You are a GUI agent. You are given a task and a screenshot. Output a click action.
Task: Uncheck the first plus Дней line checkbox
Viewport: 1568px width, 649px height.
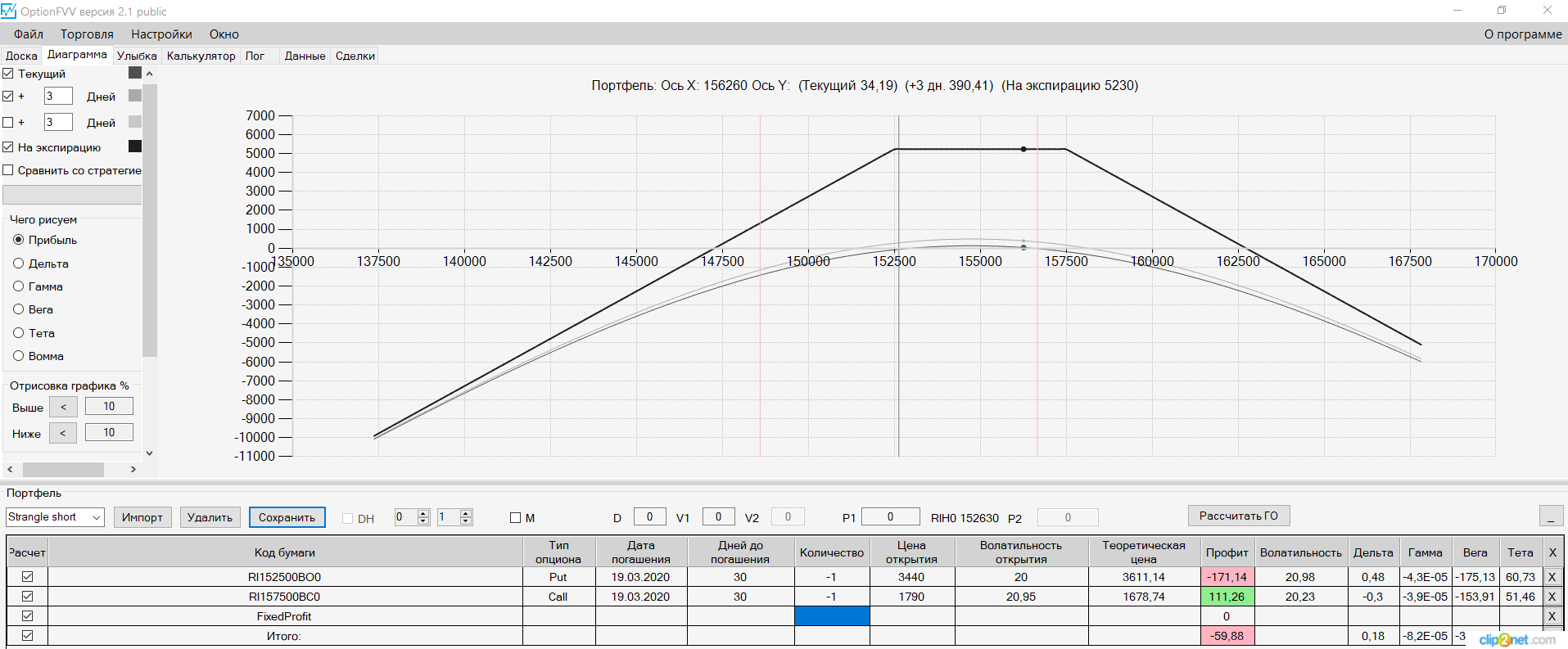pyautogui.click(x=8, y=97)
